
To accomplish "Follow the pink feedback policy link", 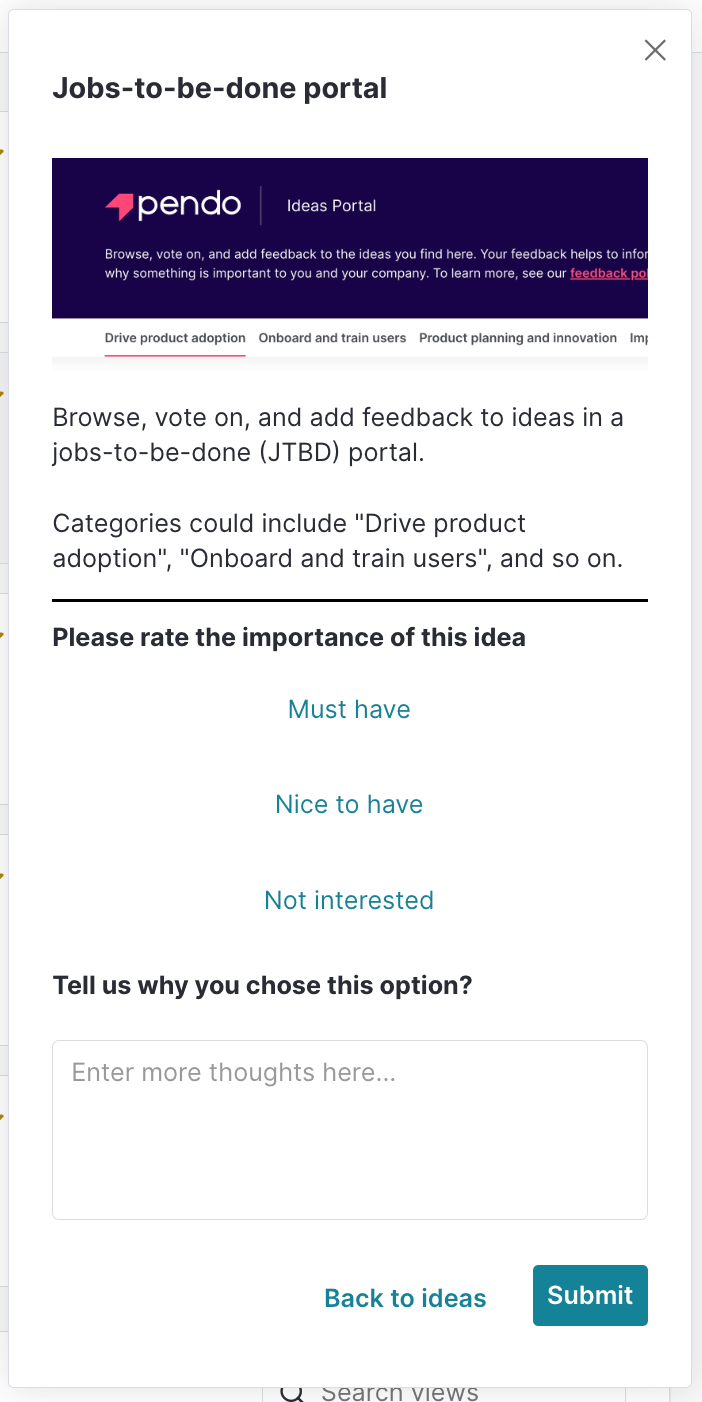I will pos(609,273).
